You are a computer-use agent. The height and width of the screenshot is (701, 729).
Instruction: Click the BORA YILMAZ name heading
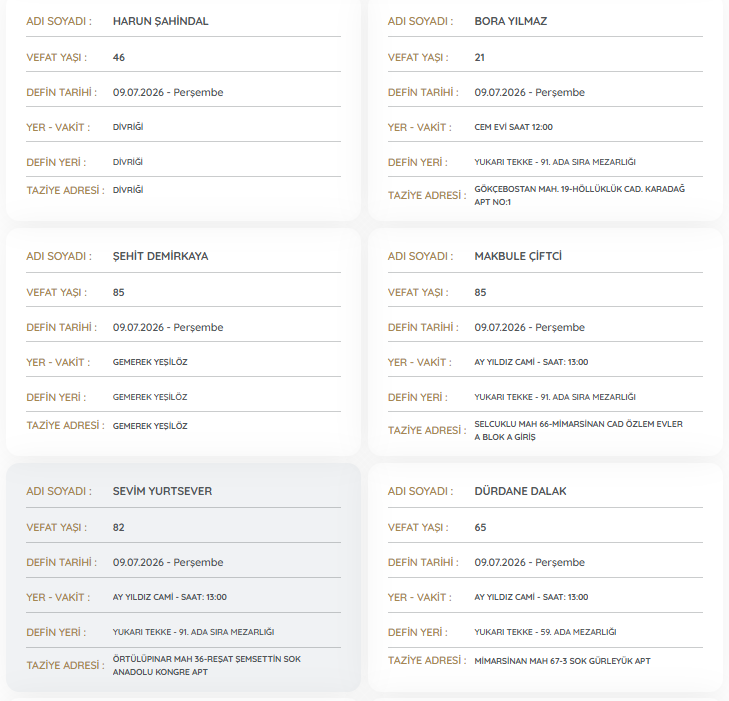pyautogui.click(x=510, y=21)
